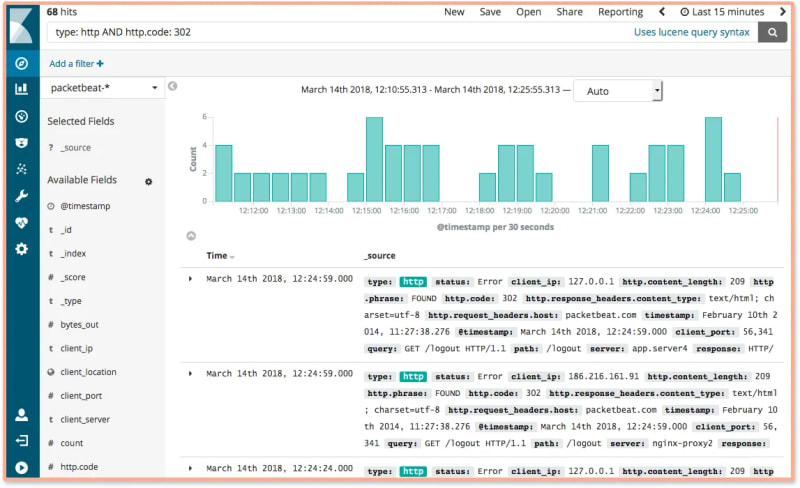
Task: Collapse the histogram chart toggle
Action: point(191,236)
